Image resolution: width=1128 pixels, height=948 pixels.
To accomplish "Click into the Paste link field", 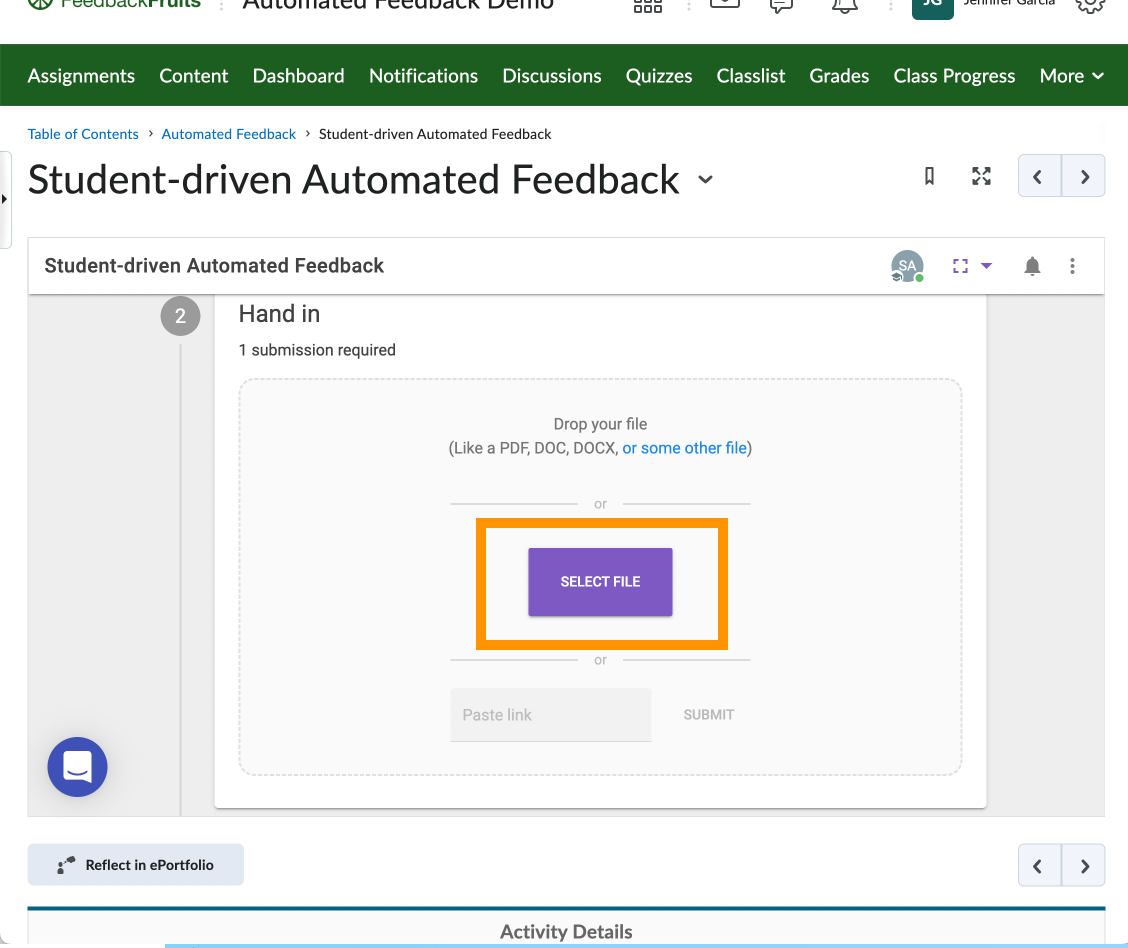I will click(551, 715).
